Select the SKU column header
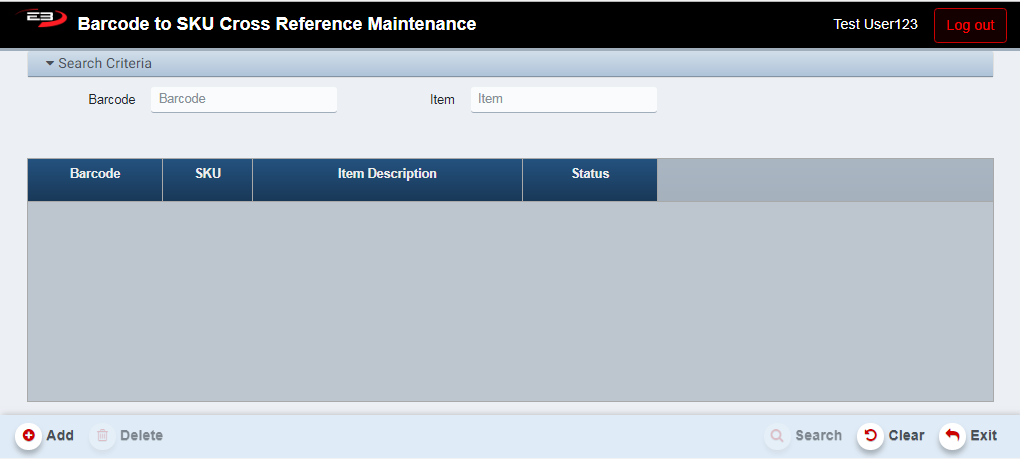This screenshot has width=1020, height=459. (208, 174)
